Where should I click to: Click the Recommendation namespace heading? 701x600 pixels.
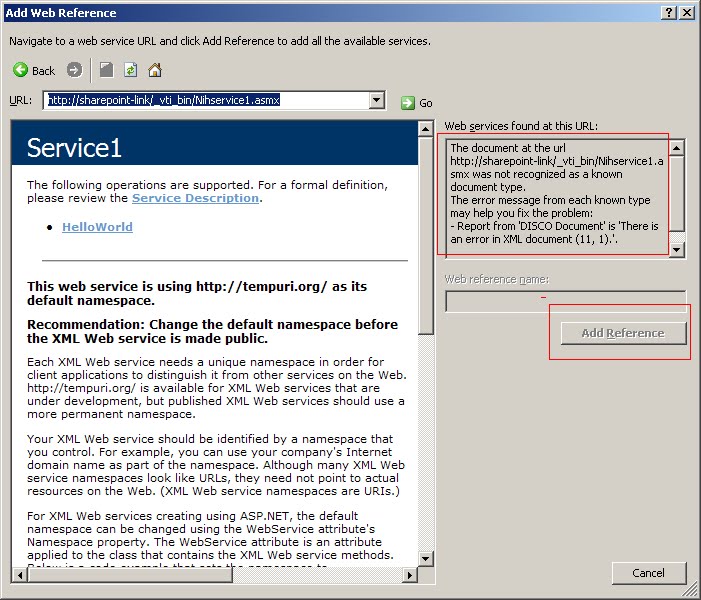pyautogui.click(x=212, y=331)
